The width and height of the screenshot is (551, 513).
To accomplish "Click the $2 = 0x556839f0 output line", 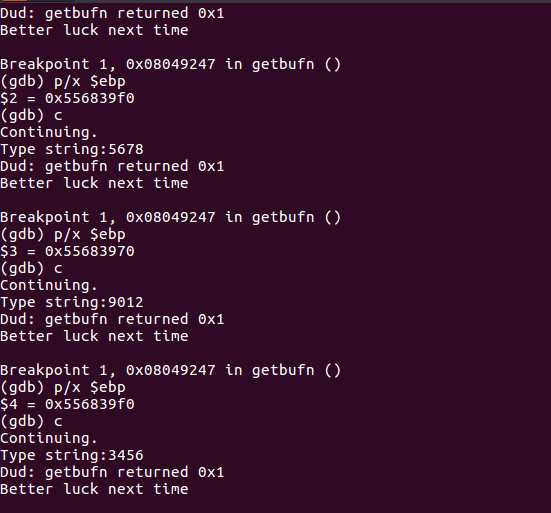I will point(67,98).
